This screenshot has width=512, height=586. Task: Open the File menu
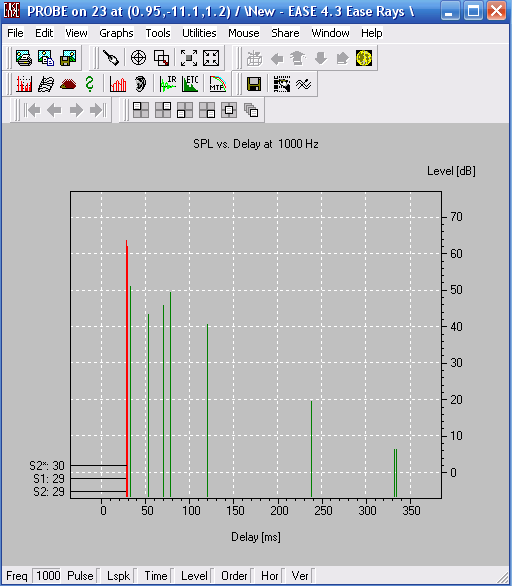pos(15,33)
